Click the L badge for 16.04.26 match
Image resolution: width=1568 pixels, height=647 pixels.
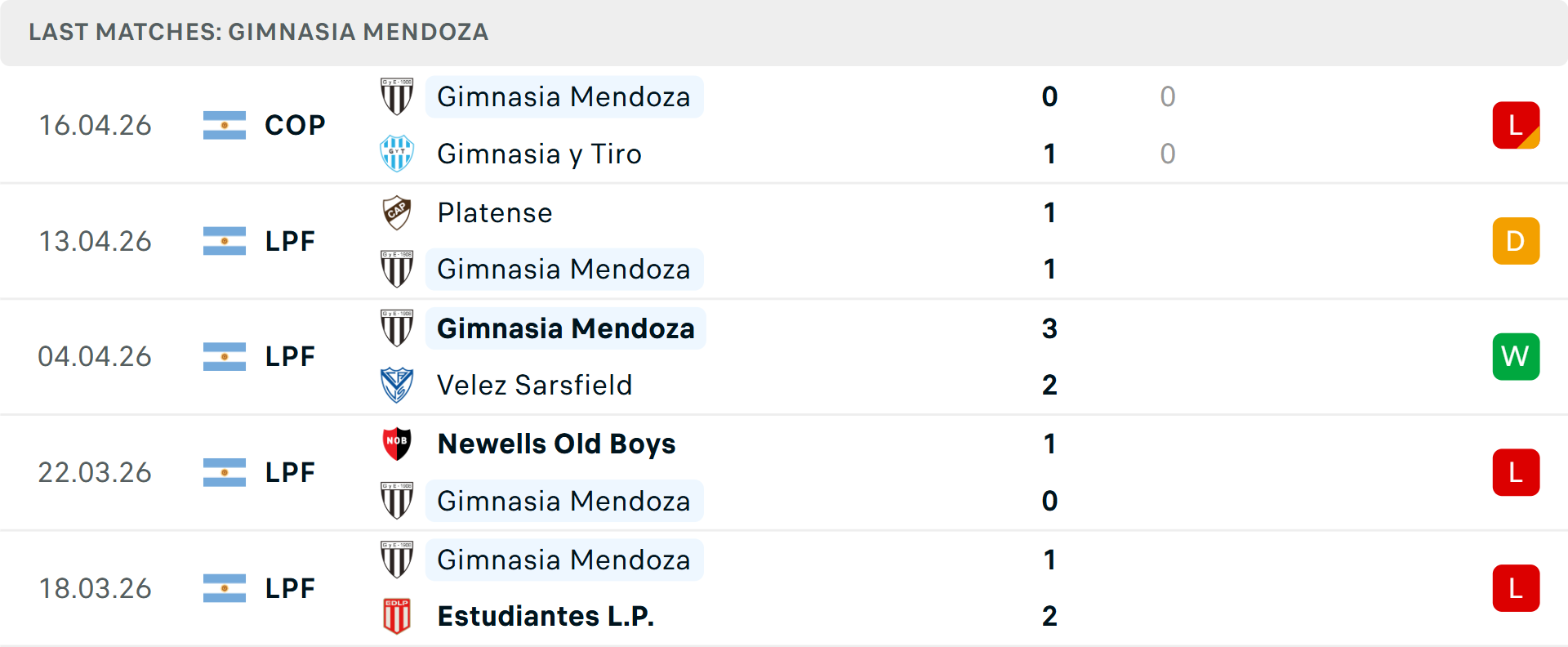(1516, 125)
